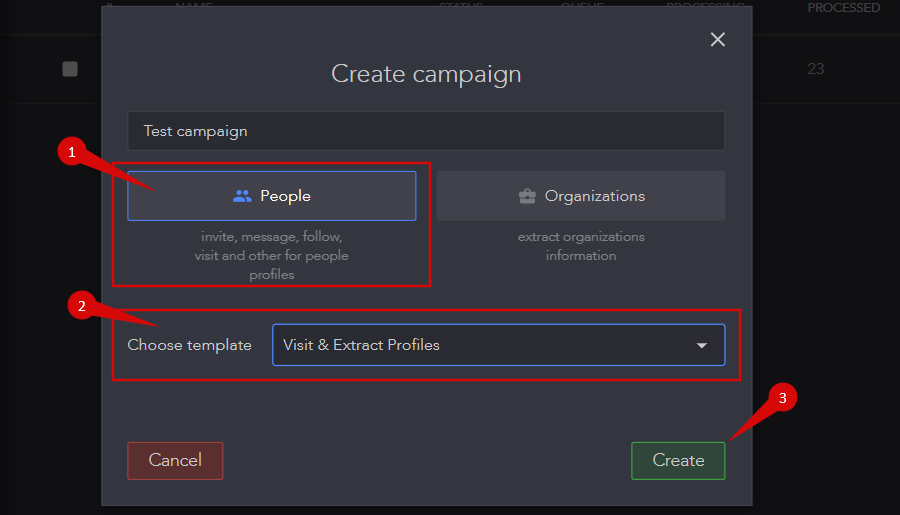The height and width of the screenshot is (515, 900).
Task: Click red annotation marker number 2
Action: pos(82,306)
